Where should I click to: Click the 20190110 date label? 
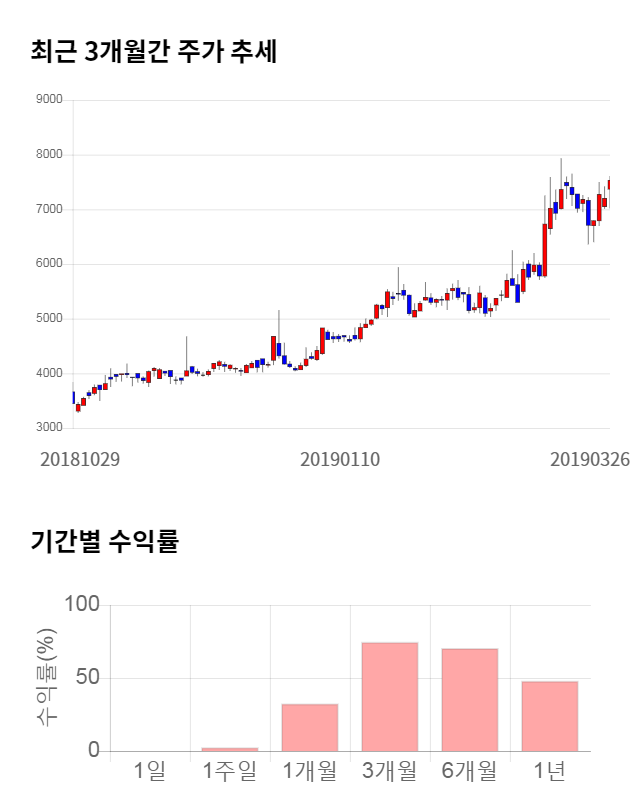pos(340,459)
